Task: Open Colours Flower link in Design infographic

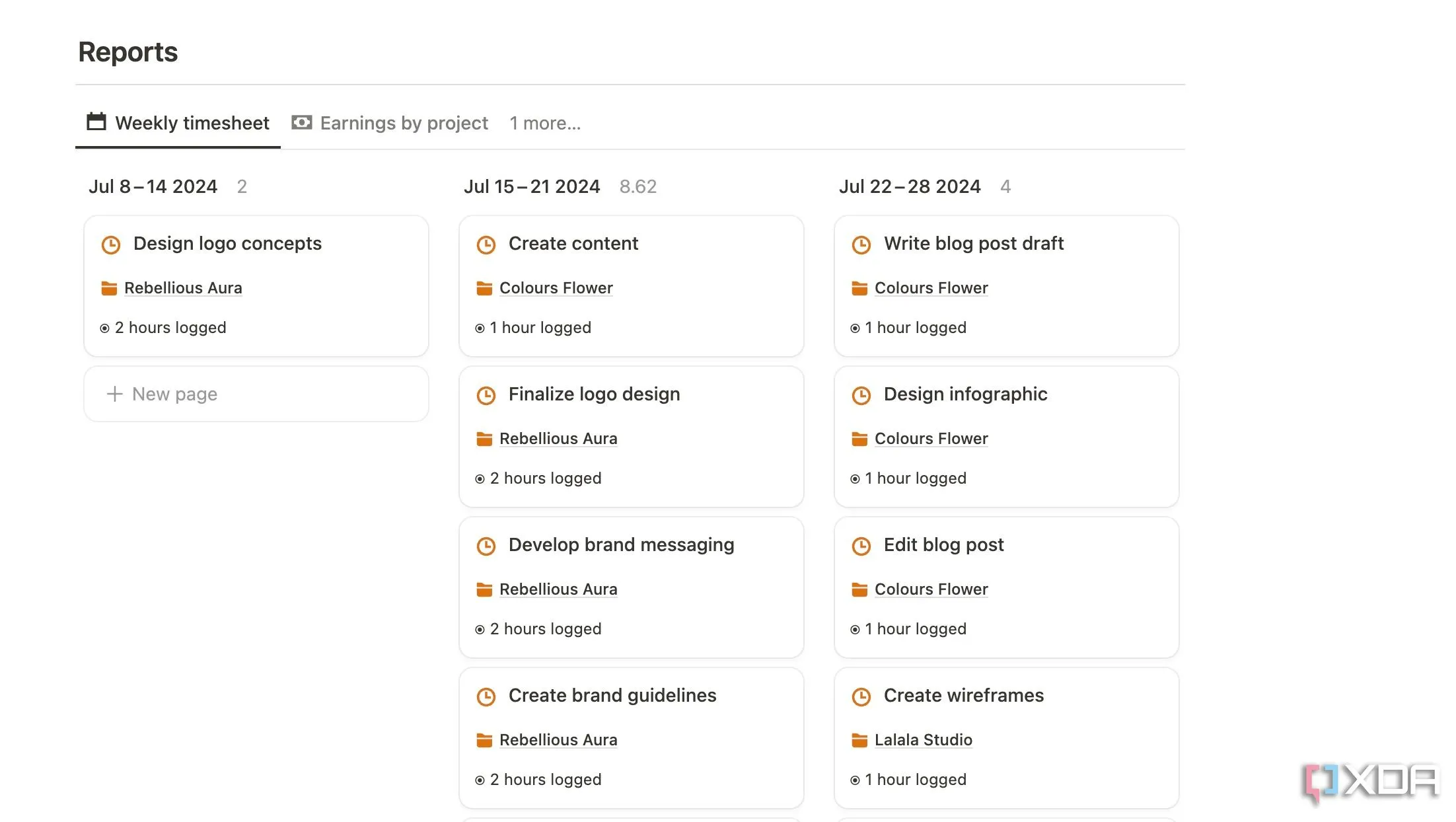Action: click(x=931, y=439)
